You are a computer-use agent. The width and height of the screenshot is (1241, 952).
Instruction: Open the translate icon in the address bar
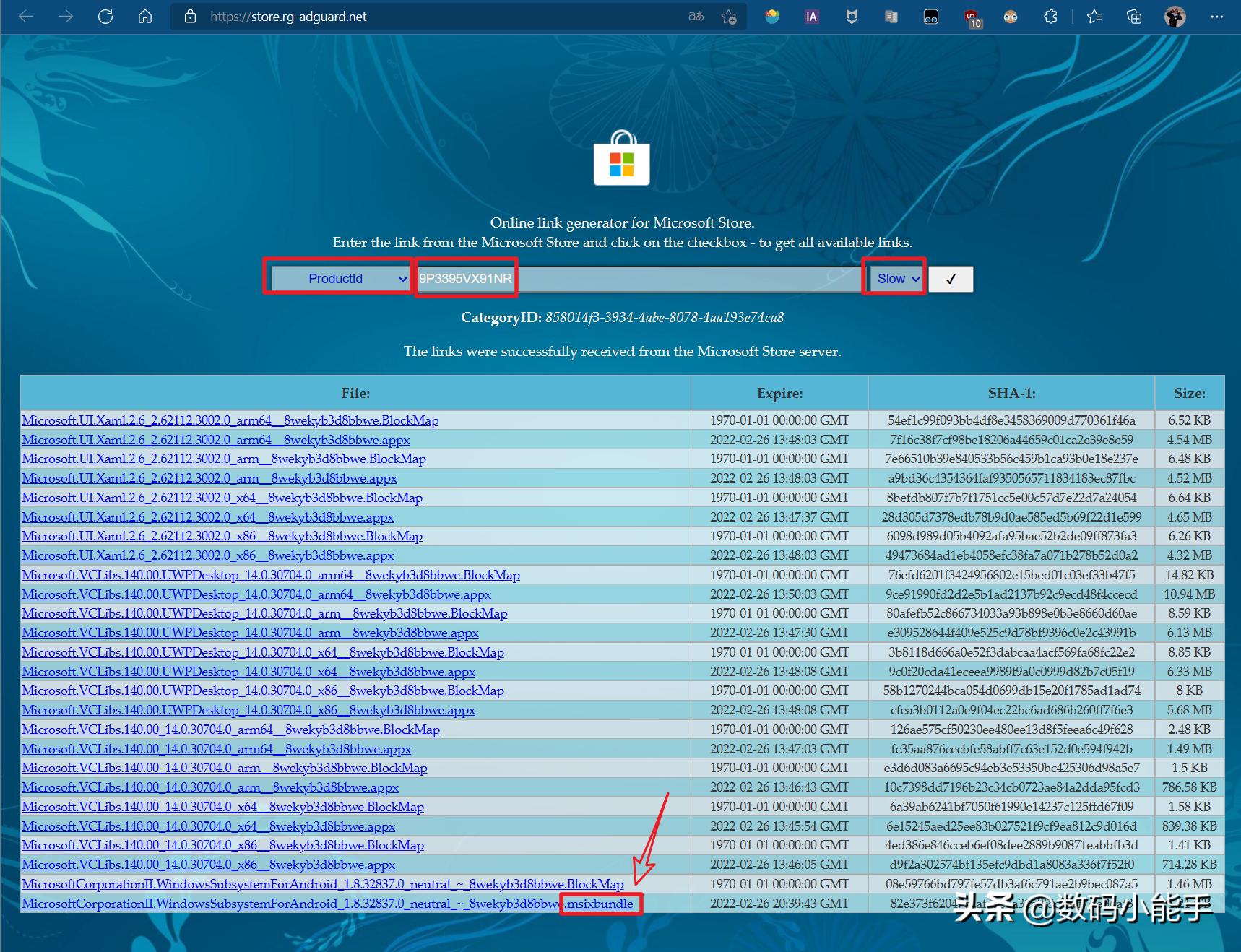click(695, 16)
